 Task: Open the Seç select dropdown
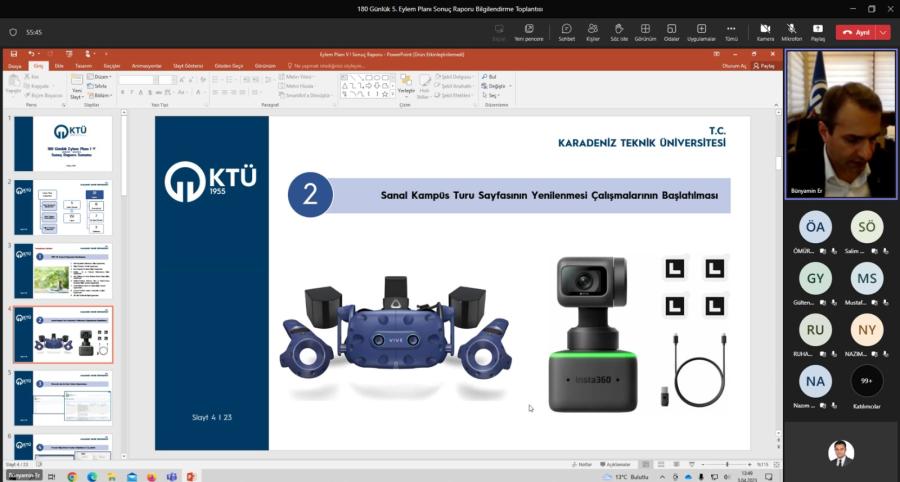click(491, 95)
